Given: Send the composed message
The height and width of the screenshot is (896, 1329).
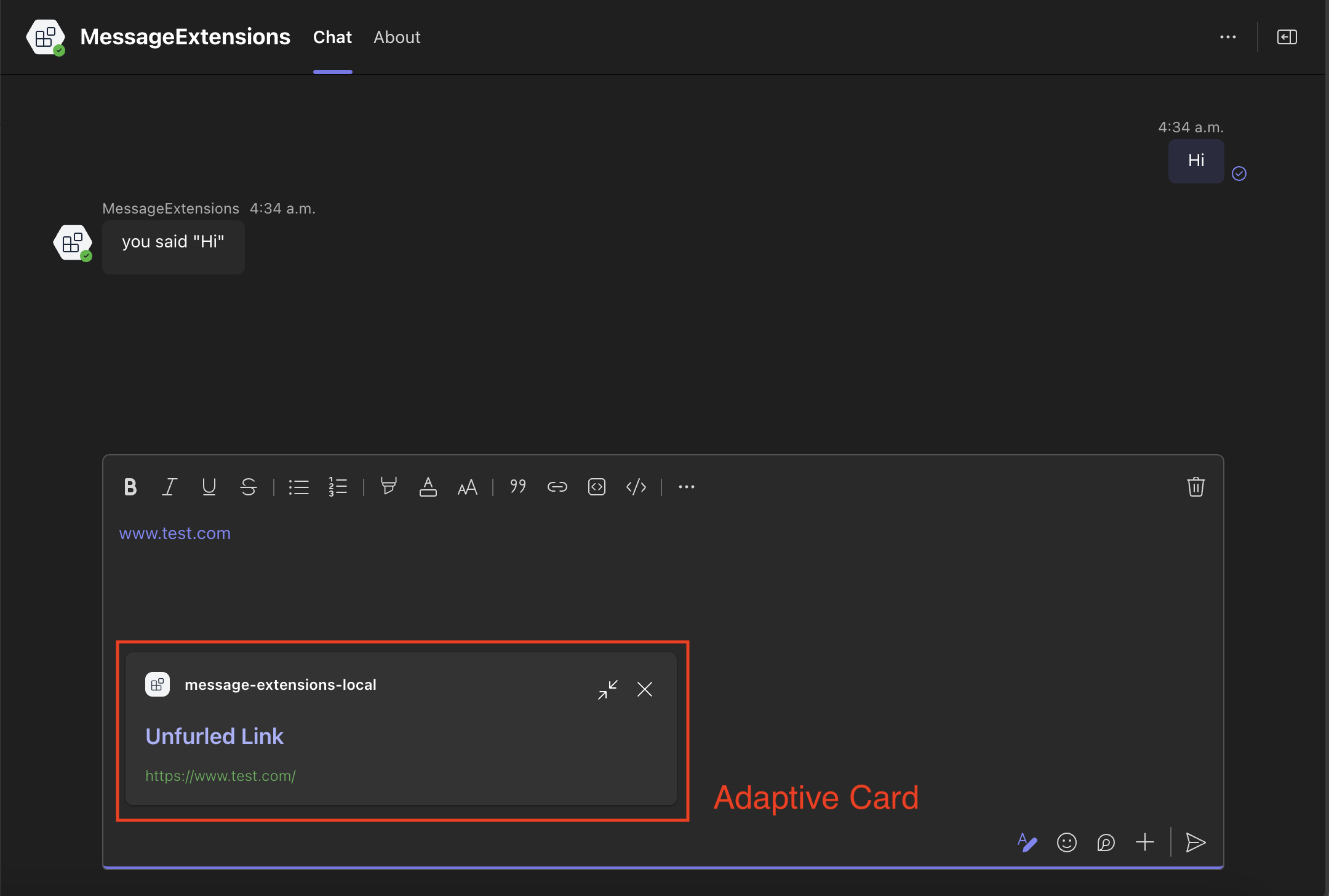Looking at the screenshot, I should [1195, 842].
